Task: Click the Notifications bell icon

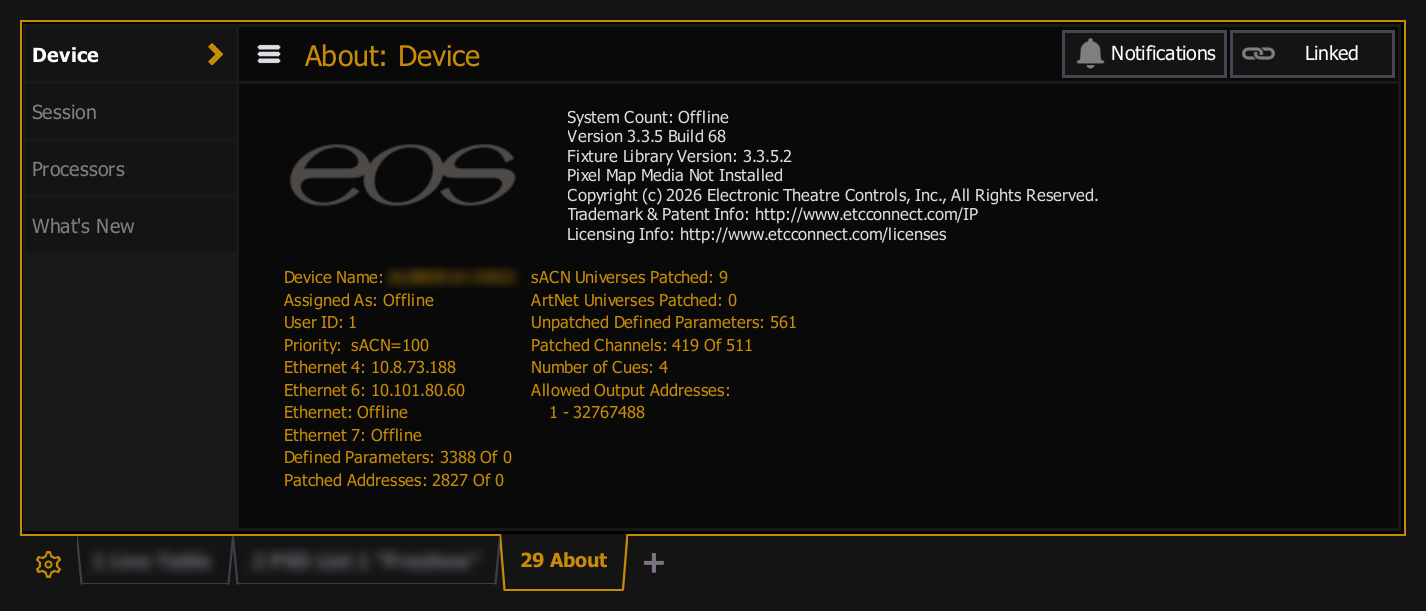Action: pyautogui.click(x=1090, y=54)
